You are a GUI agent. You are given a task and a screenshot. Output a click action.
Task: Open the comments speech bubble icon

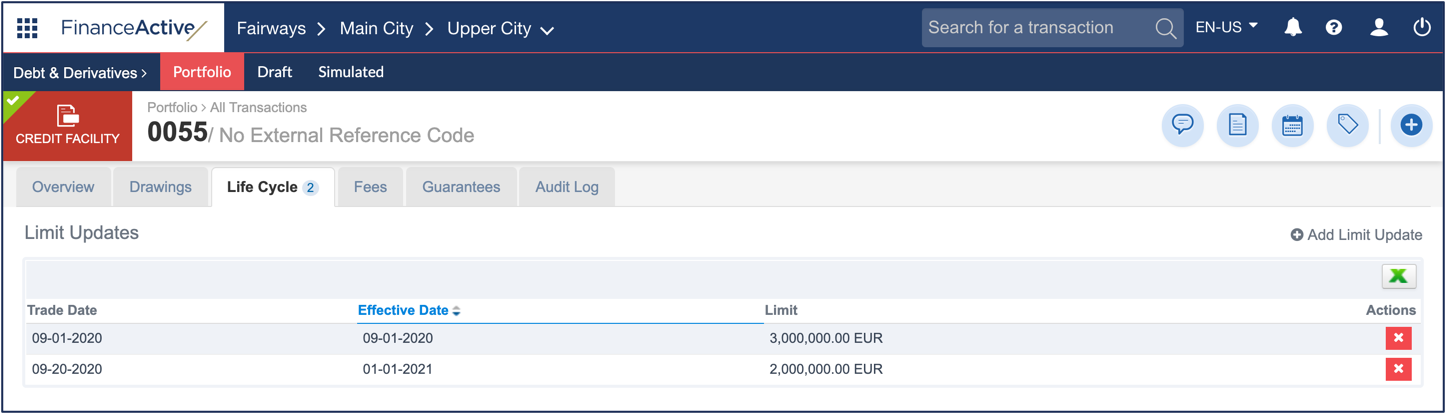click(1182, 126)
